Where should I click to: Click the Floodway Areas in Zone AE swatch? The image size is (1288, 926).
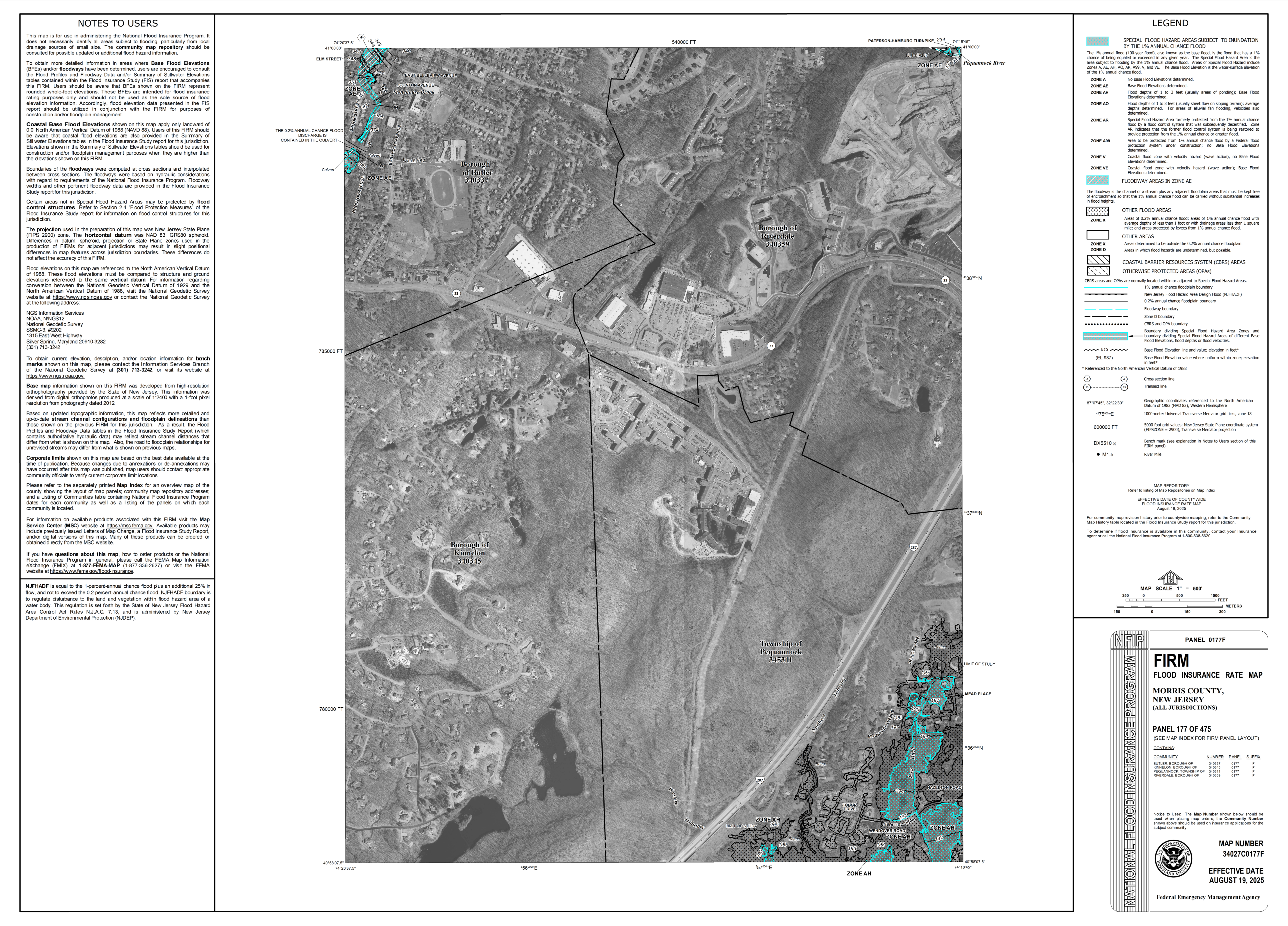click(x=1097, y=181)
